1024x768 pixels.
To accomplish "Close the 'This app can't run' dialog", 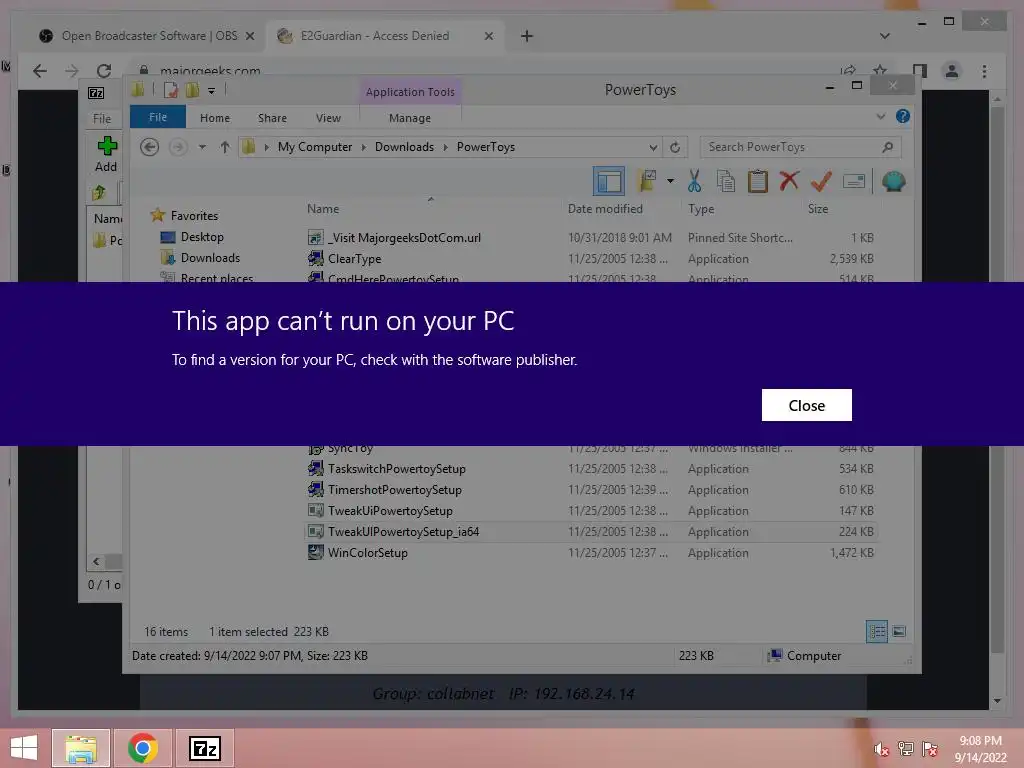I will pyautogui.click(x=807, y=405).
